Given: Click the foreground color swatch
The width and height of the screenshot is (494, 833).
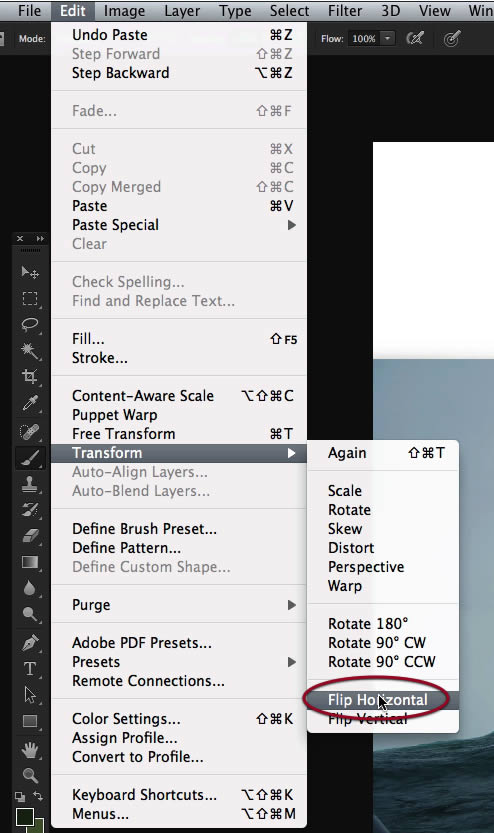Looking at the screenshot, I should (24, 817).
